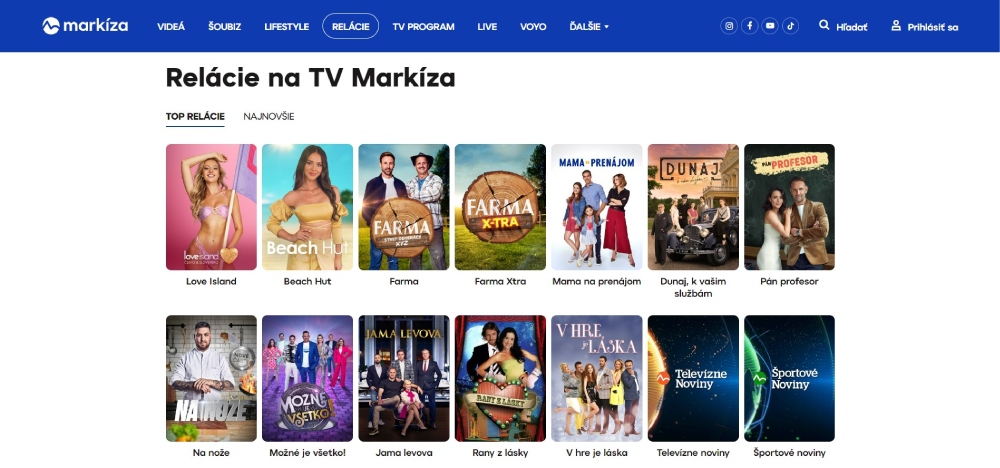Click the Prihlásiť sa user icon
The width and height of the screenshot is (1000, 468).
point(896,26)
